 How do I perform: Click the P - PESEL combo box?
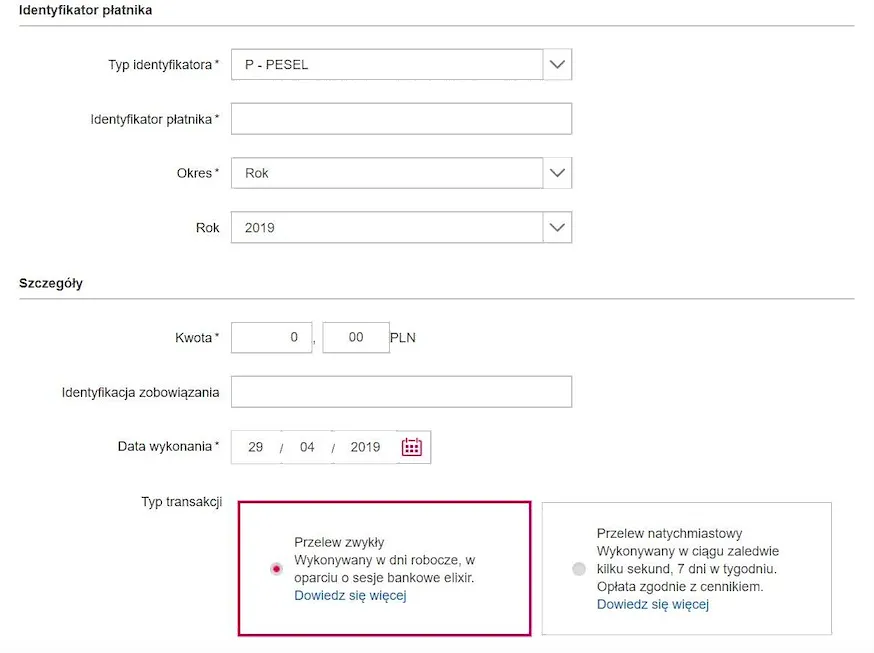(387, 65)
